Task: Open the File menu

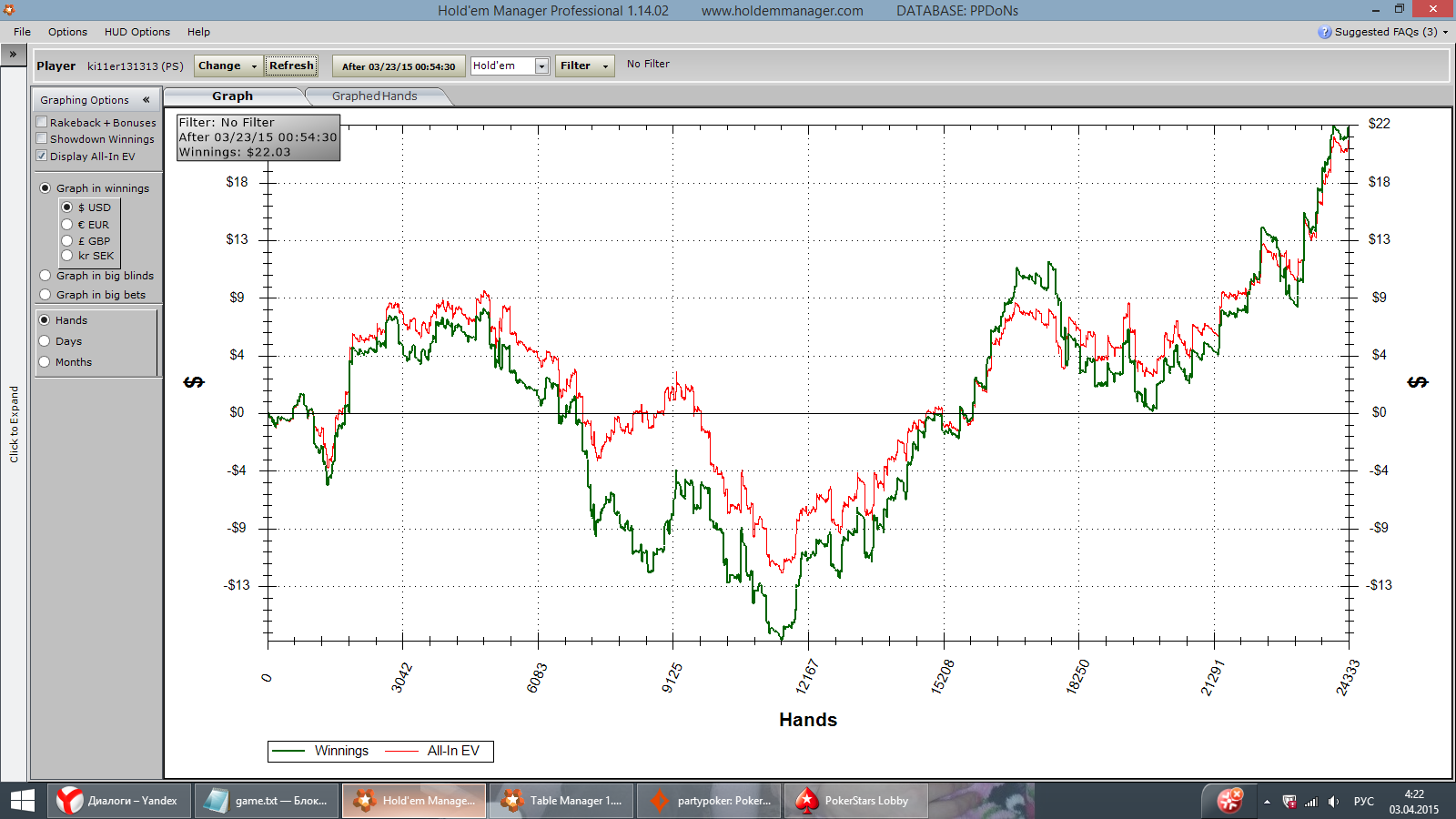Action: point(23,32)
